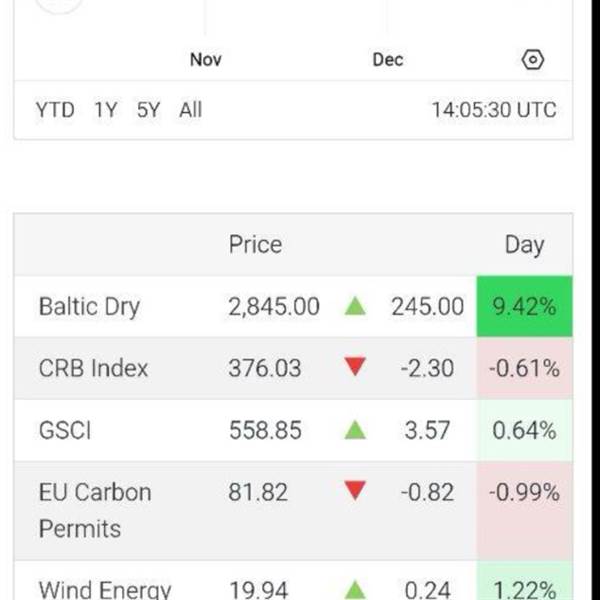Select the 5Y time range
Screen dimensions: 600x600
pos(148,110)
